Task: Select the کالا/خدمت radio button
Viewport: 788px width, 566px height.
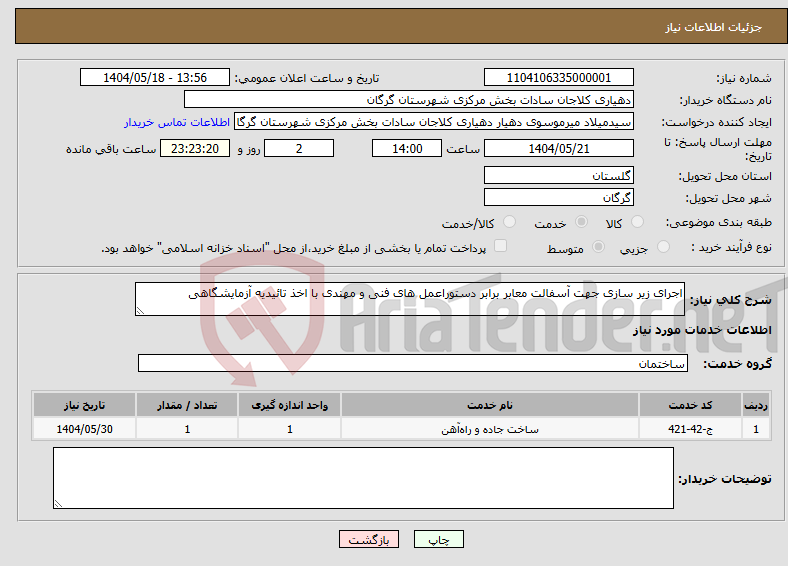Action: click(x=510, y=222)
